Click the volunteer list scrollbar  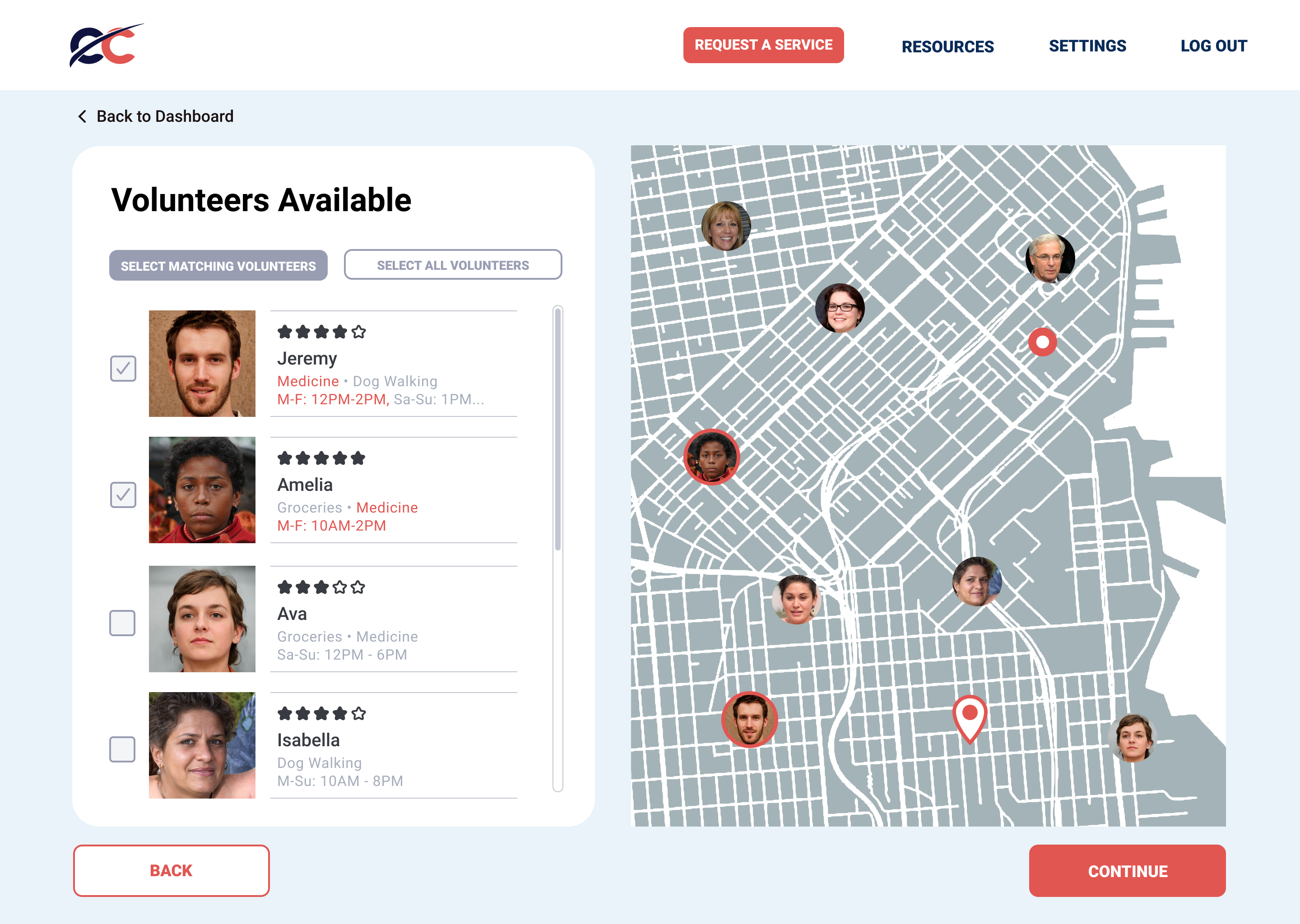pos(558,430)
